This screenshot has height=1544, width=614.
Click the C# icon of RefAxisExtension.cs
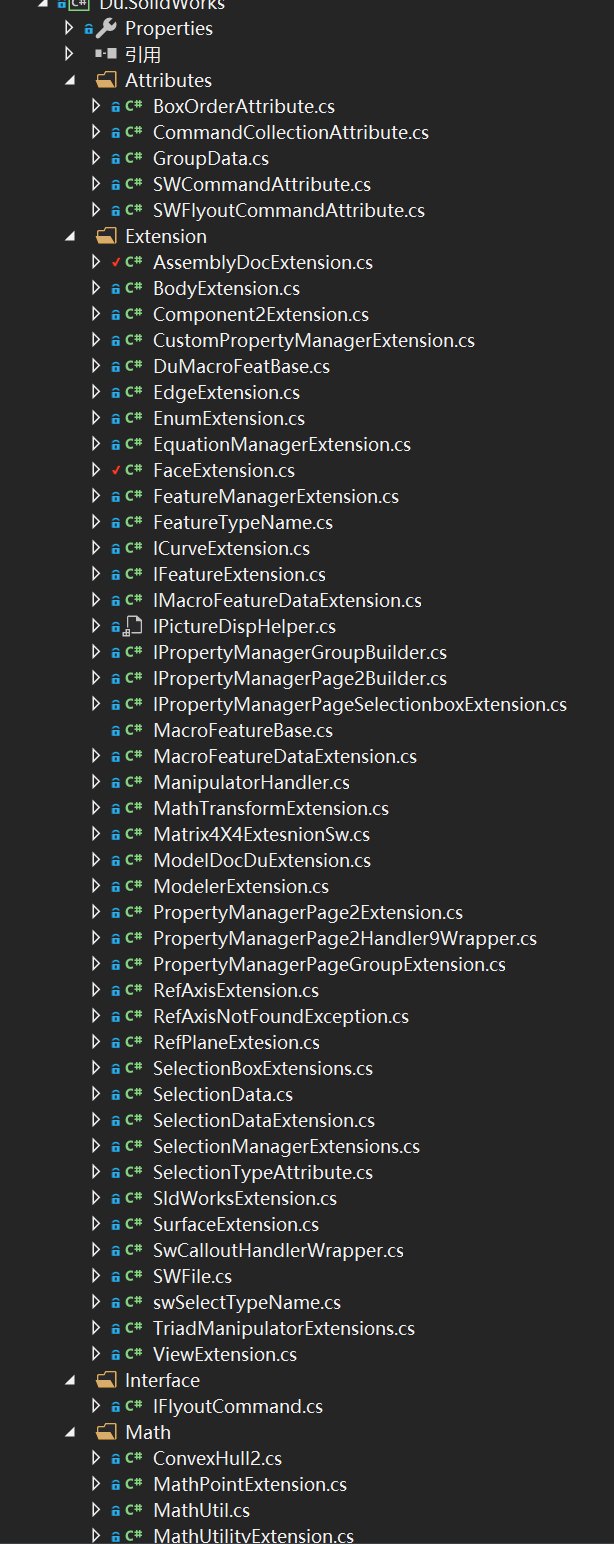[134, 990]
